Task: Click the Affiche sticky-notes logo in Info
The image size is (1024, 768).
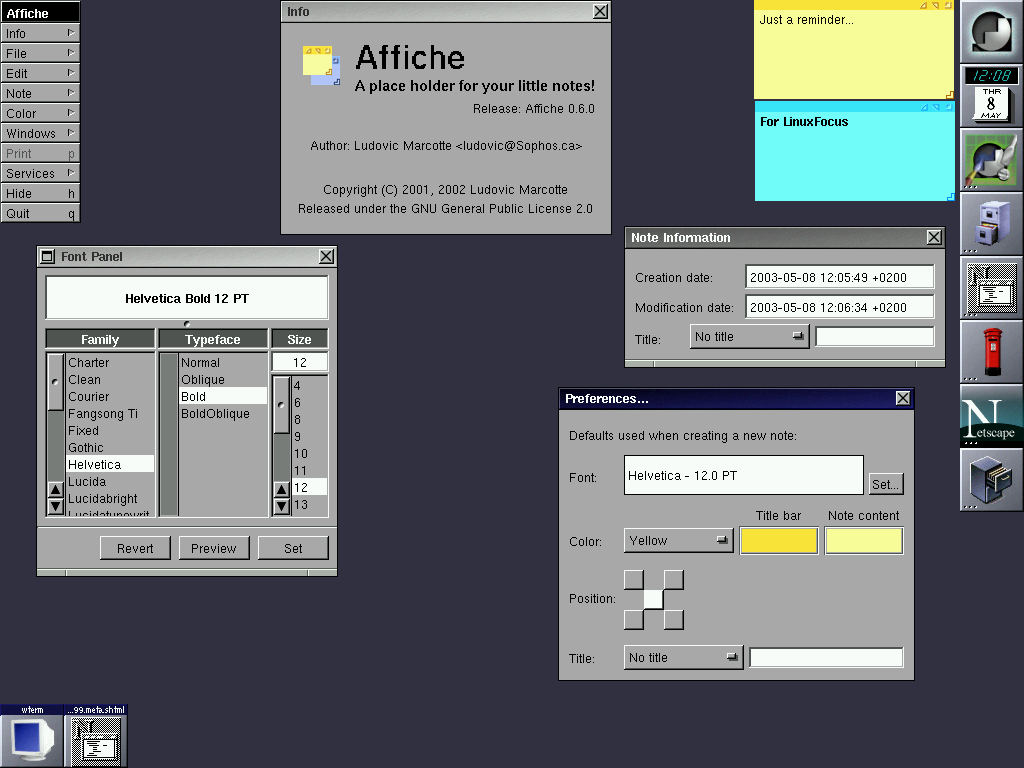Action: click(322, 65)
